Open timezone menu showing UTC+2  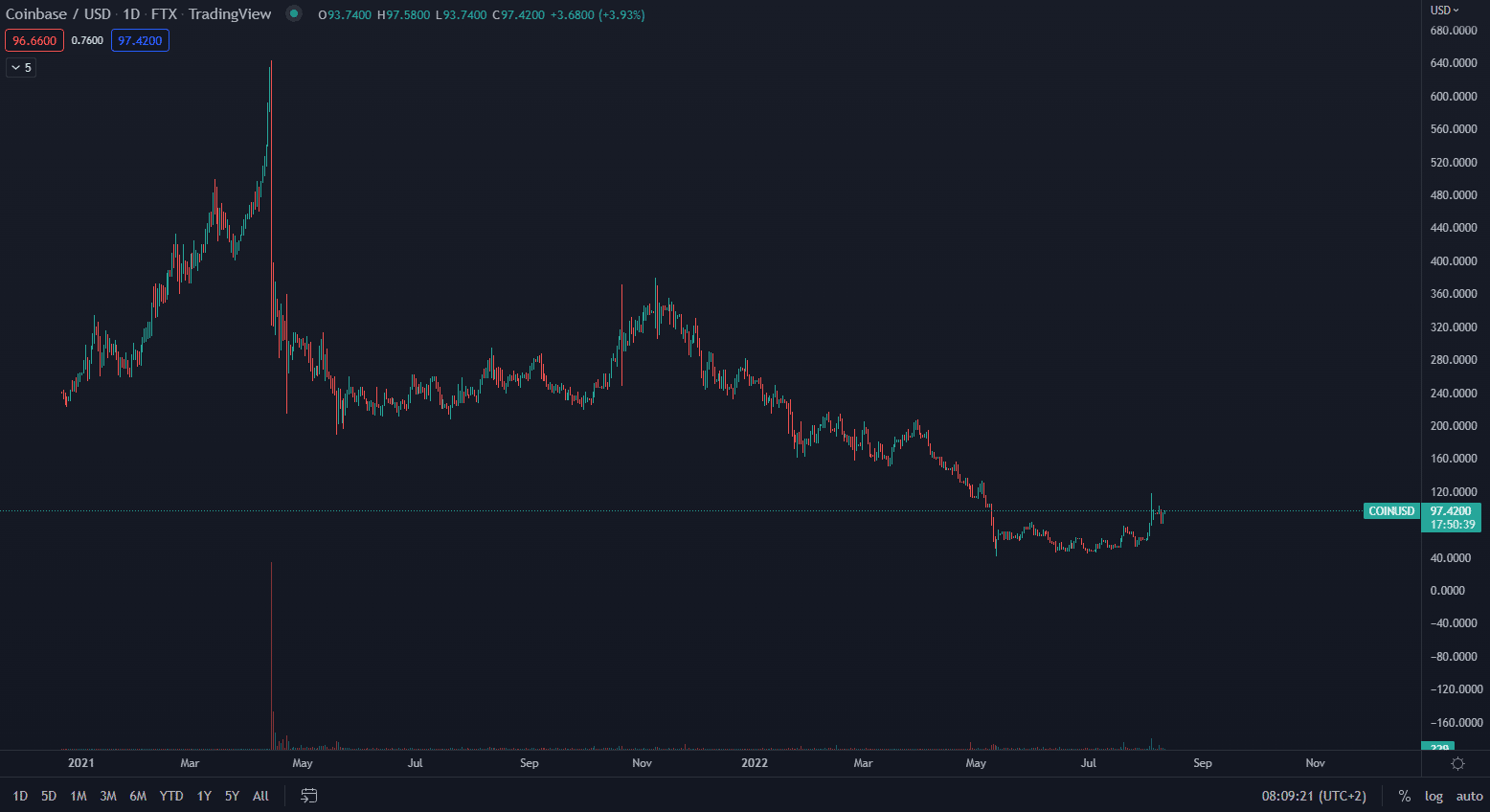[x=1314, y=796]
